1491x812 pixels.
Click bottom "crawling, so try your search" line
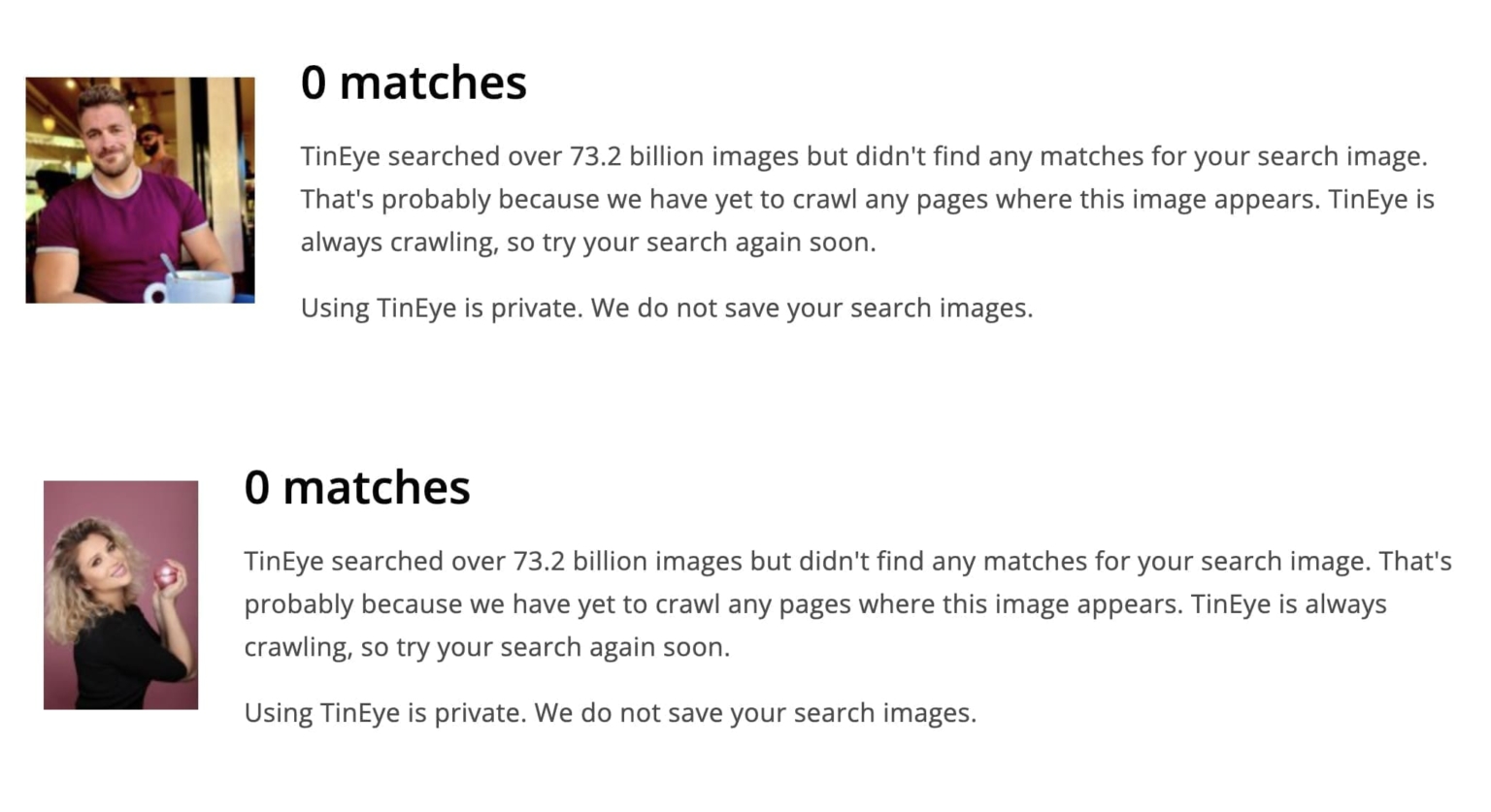coord(485,647)
